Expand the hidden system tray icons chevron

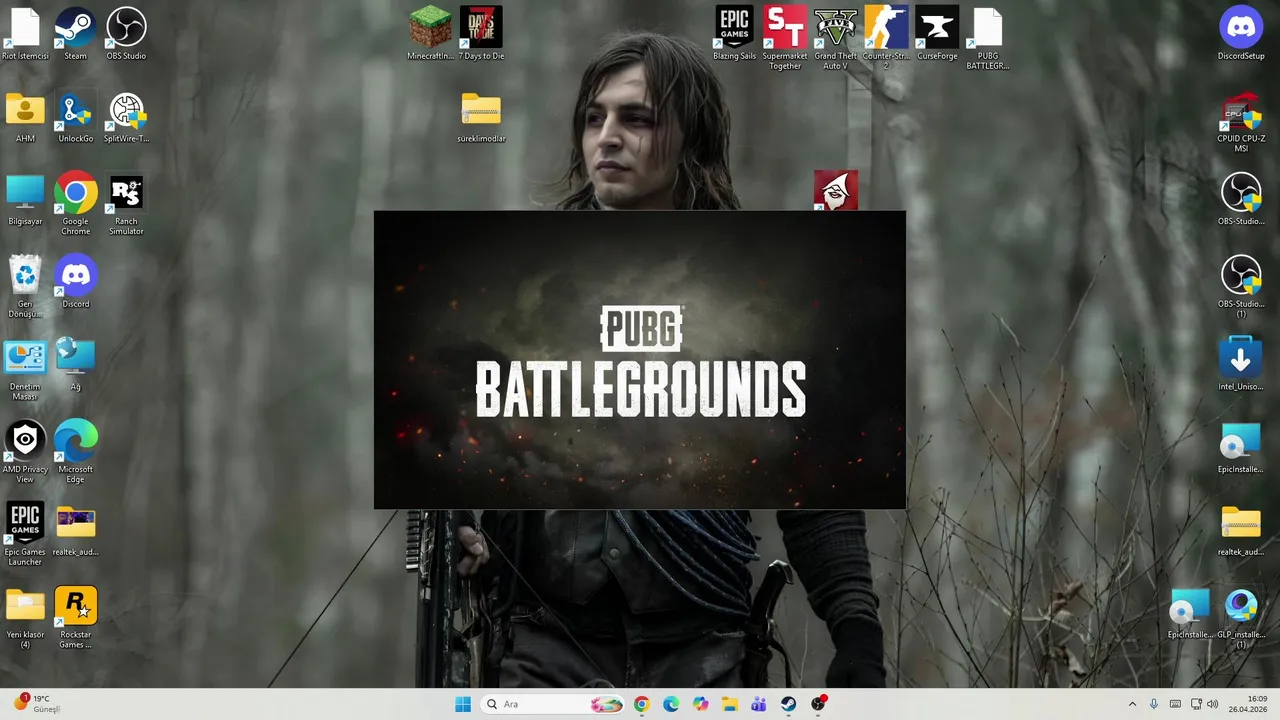tap(1132, 704)
